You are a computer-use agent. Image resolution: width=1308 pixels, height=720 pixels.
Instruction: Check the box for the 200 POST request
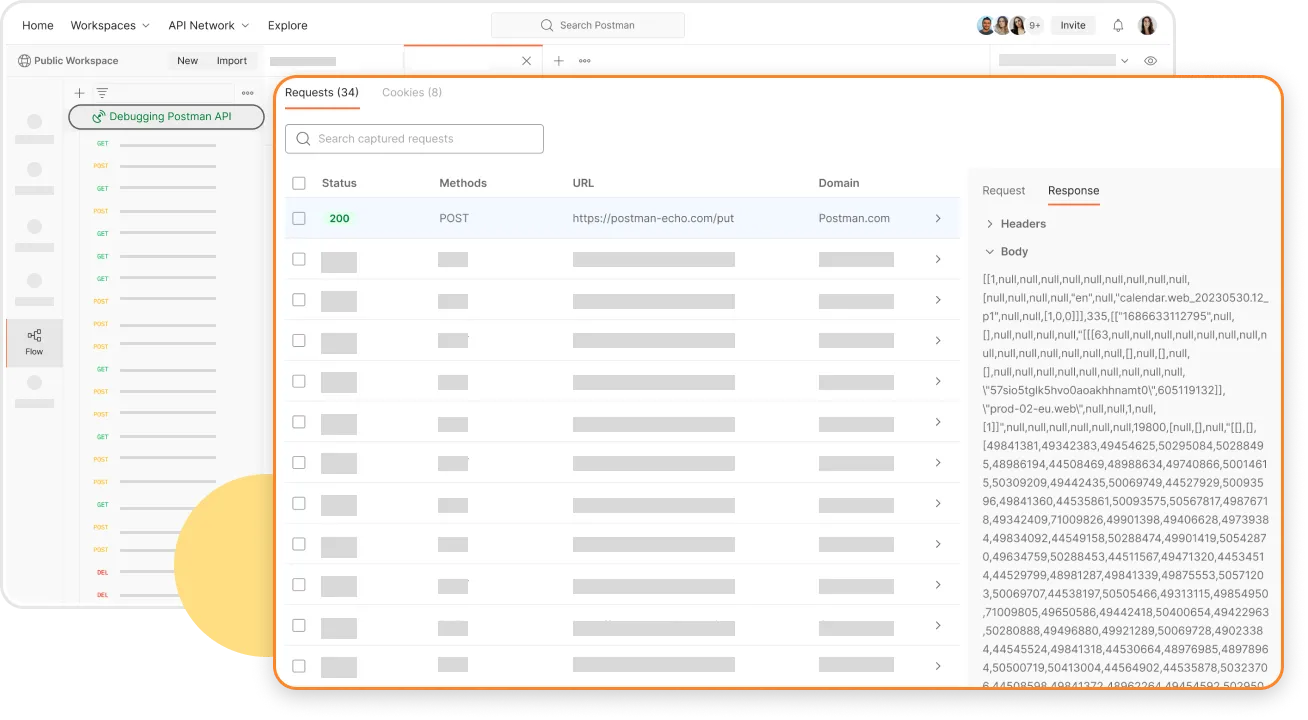pyautogui.click(x=299, y=218)
